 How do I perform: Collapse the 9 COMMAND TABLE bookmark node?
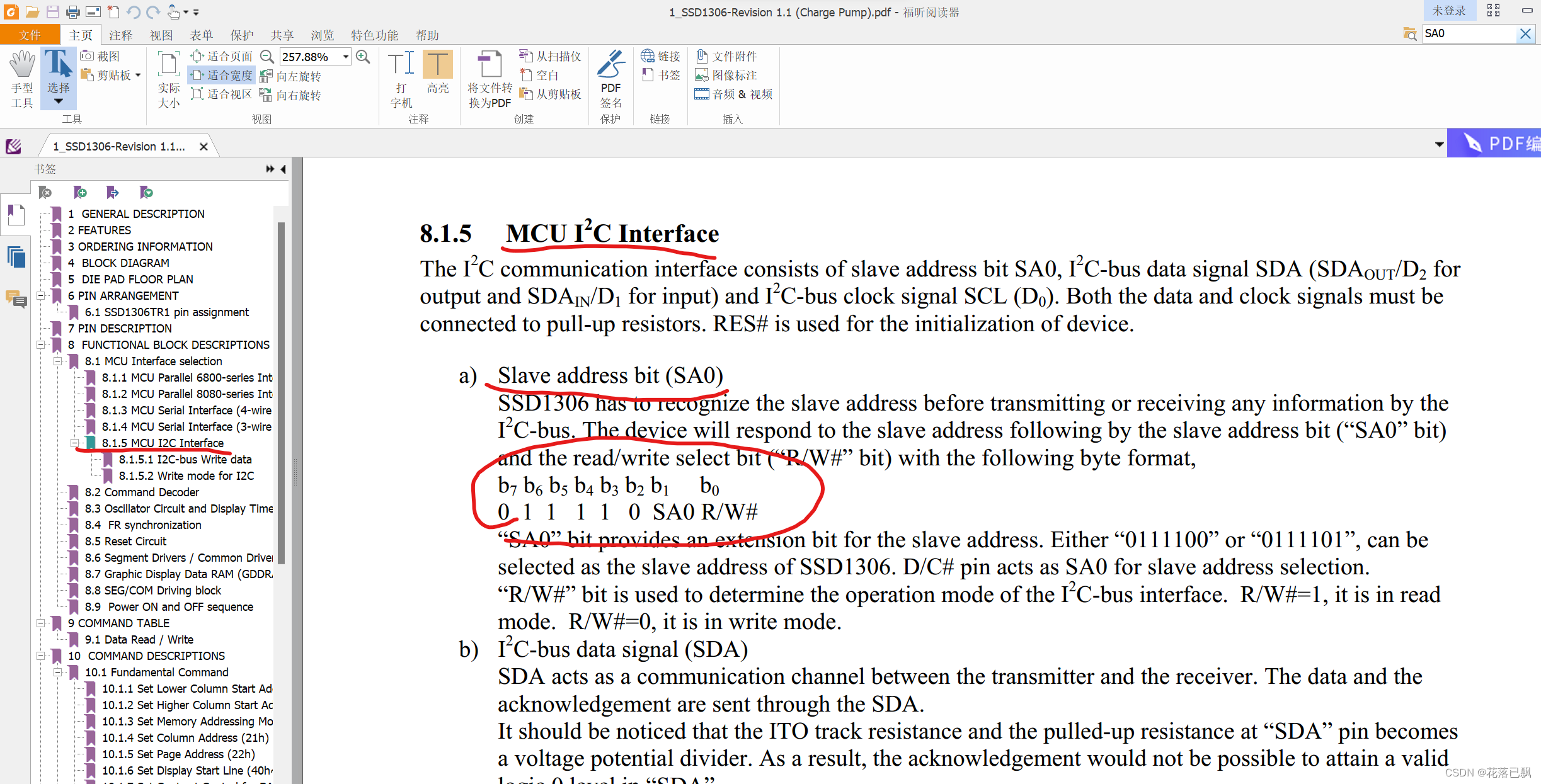pyautogui.click(x=40, y=623)
